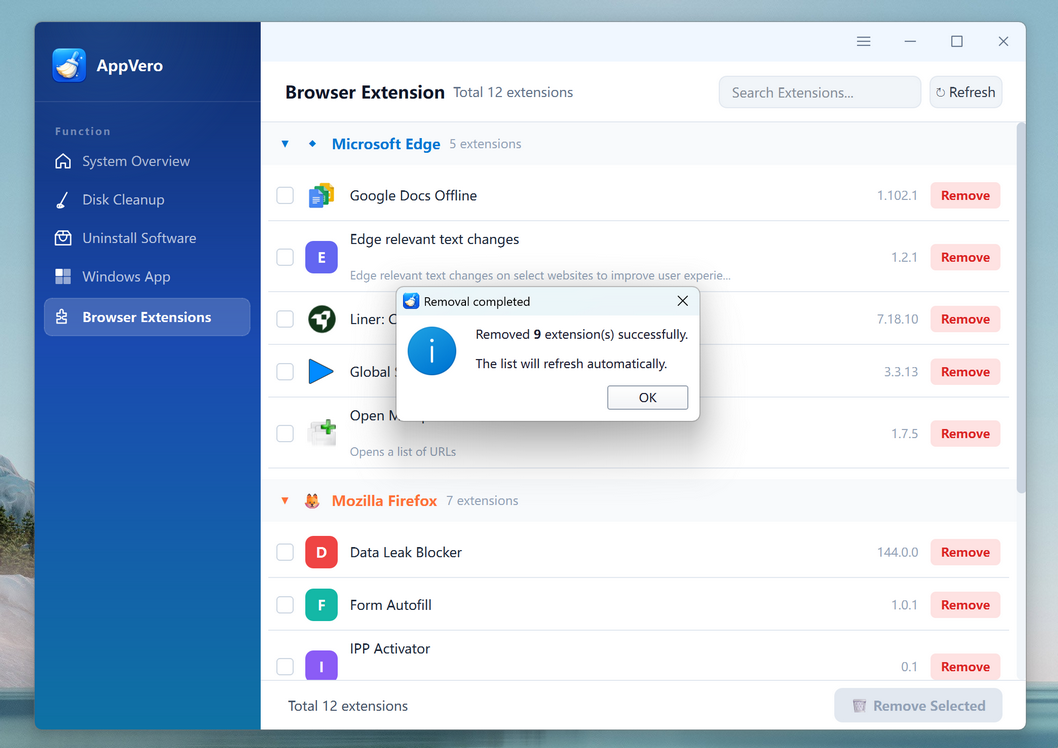Click the Google Docs Offline icon
1058x748 pixels.
tap(321, 196)
